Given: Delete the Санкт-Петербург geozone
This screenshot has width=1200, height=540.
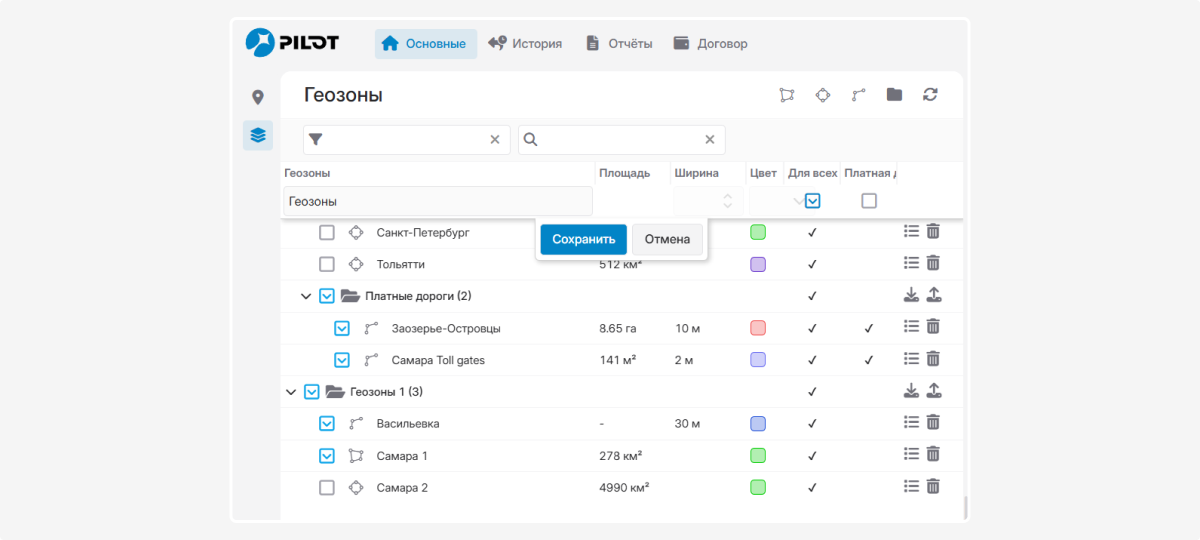Looking at the screenshot, I should click(933, 232).
